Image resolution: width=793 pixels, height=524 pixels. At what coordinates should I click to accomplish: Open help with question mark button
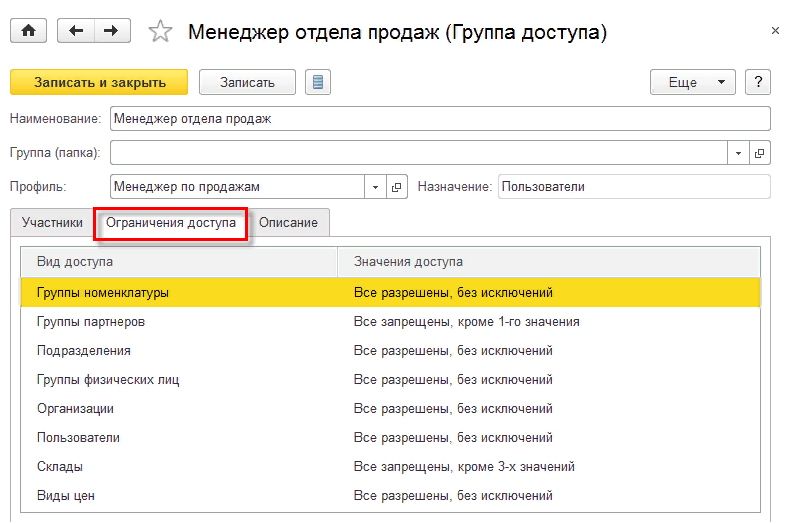point(759,82)
